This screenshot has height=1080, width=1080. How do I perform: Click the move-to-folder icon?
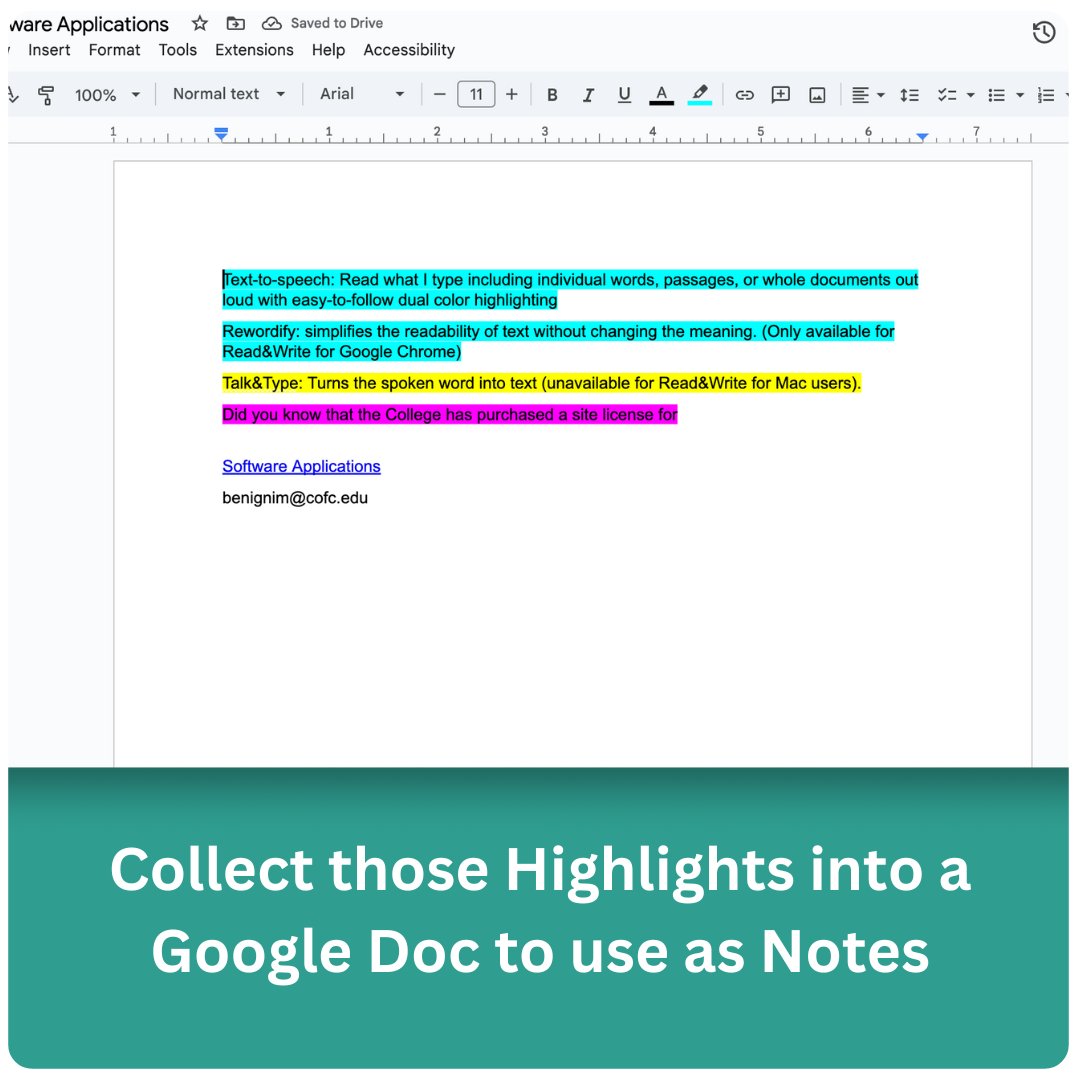click(x=236, y=23)
